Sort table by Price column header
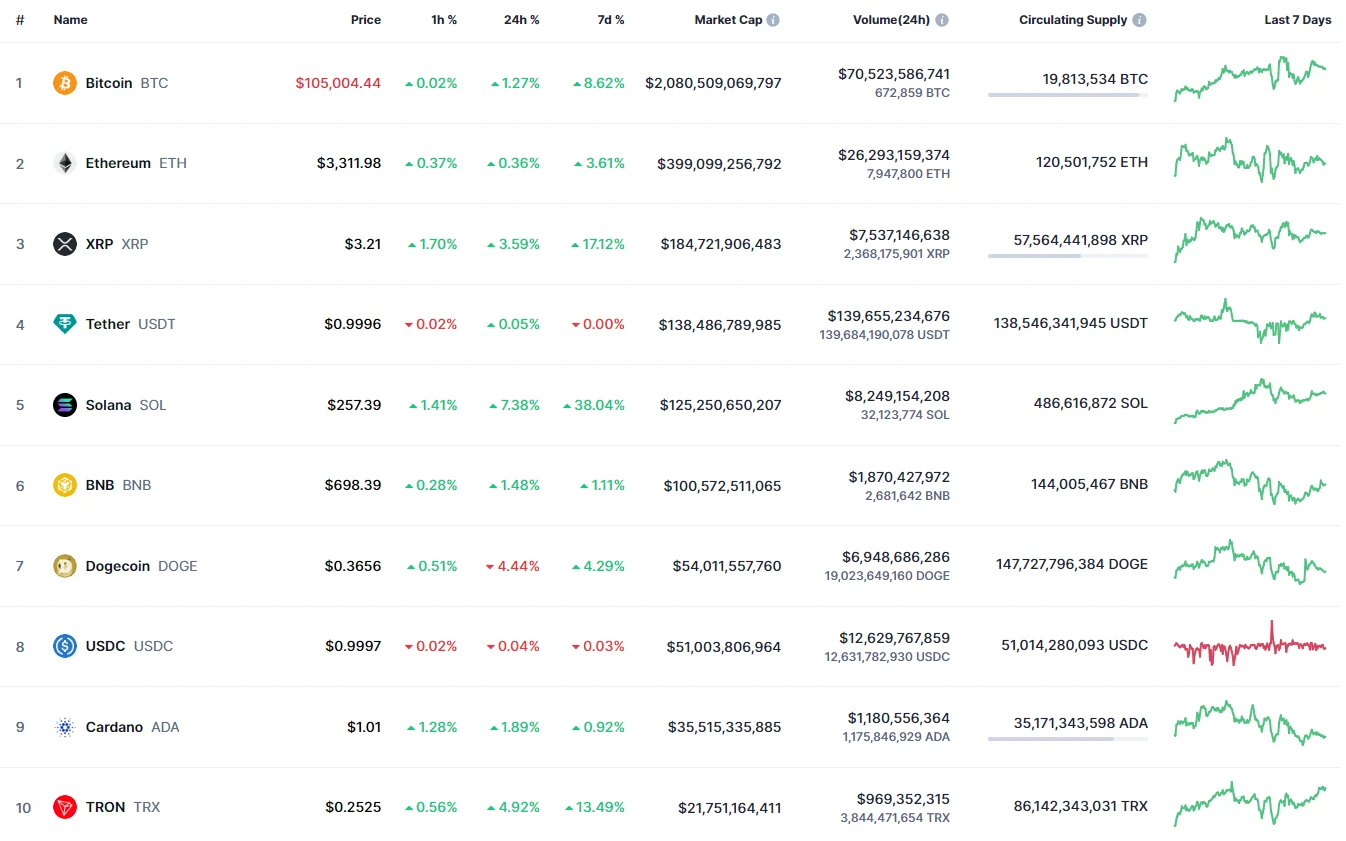Screen dimensions: 1346x841 click(x=365, y=20)
